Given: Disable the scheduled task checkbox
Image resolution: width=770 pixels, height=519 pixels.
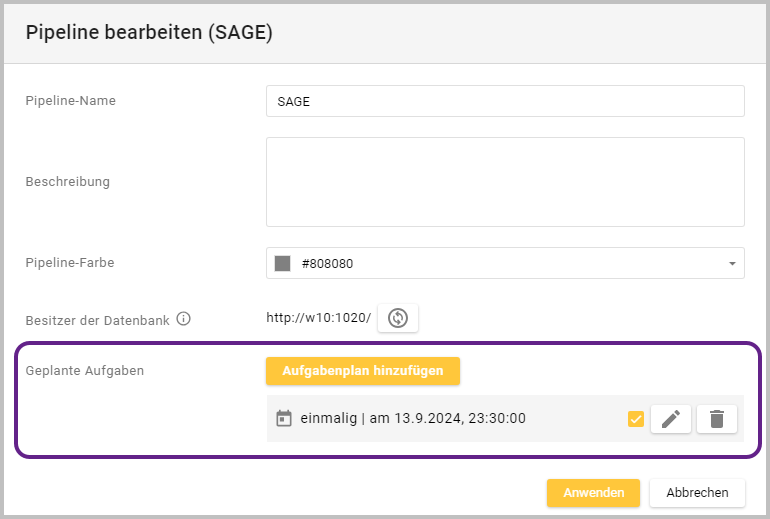Looking at the screenshot, I should click(636, 419).
